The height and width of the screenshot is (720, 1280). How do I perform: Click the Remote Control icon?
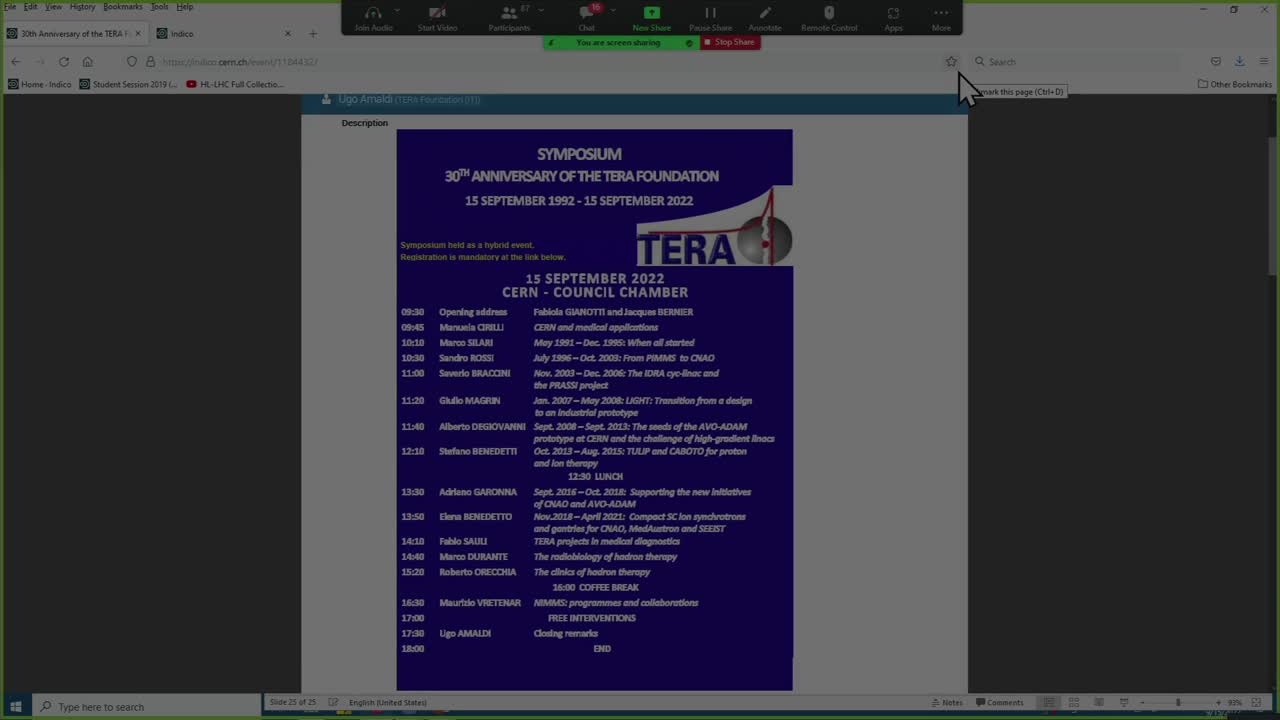829,18
